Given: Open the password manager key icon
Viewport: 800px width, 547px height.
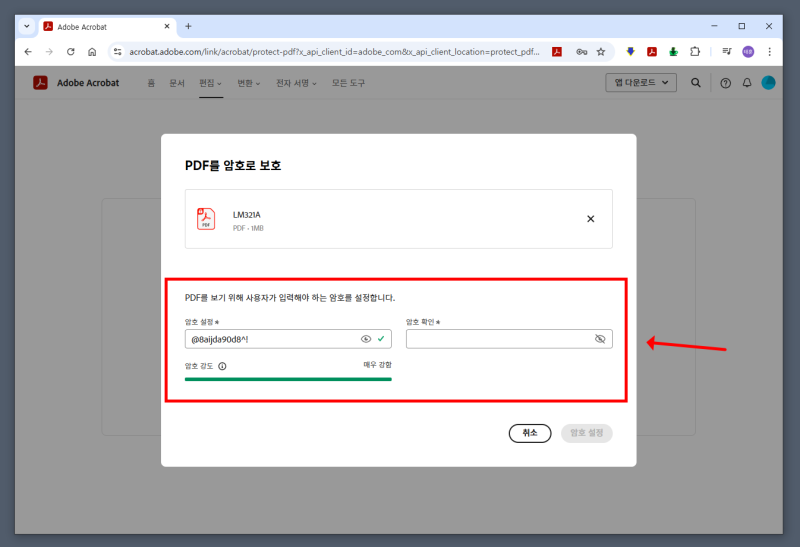Looking at the screenshot, I should [582, 52].
